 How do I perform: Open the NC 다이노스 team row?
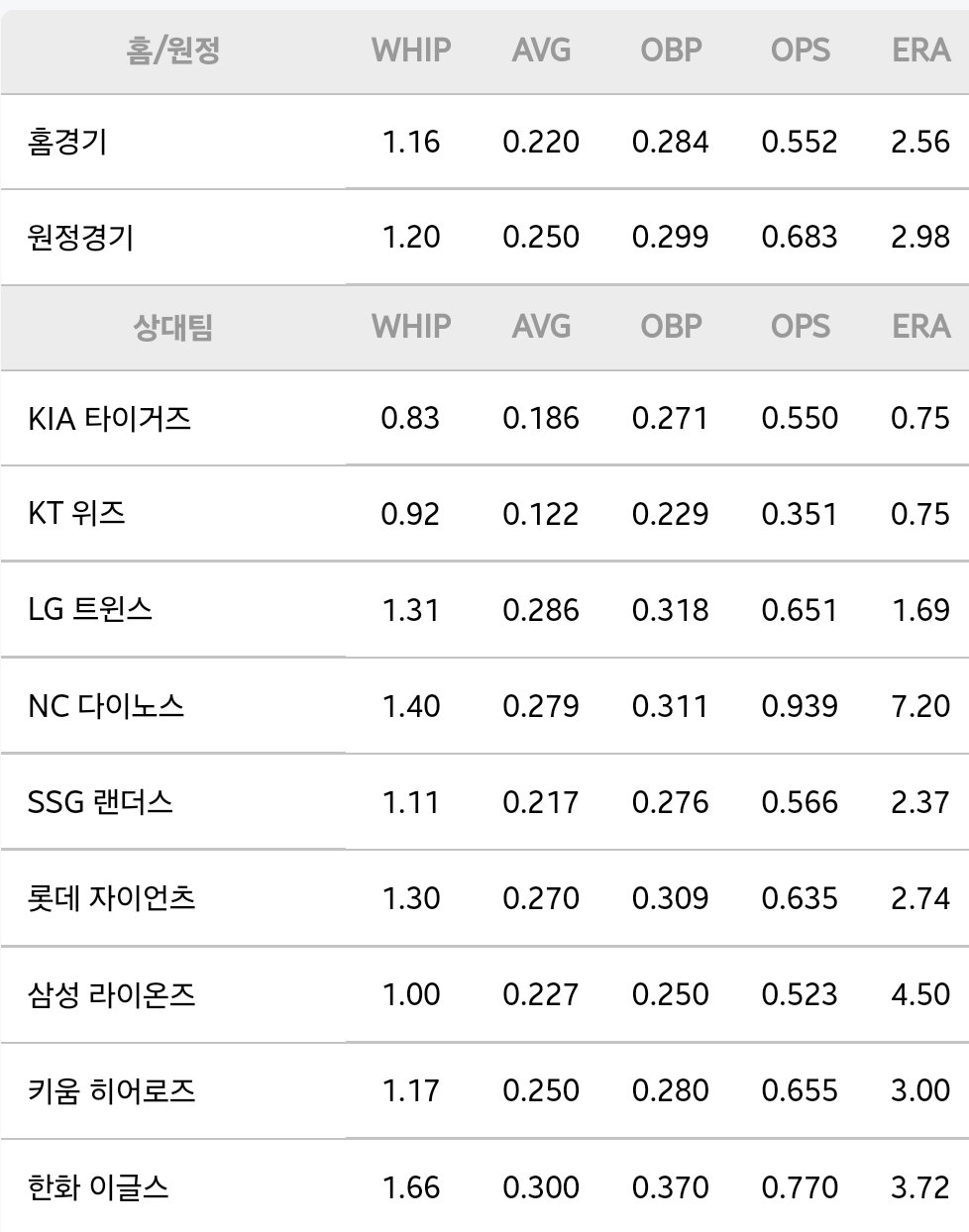point(484,706)
